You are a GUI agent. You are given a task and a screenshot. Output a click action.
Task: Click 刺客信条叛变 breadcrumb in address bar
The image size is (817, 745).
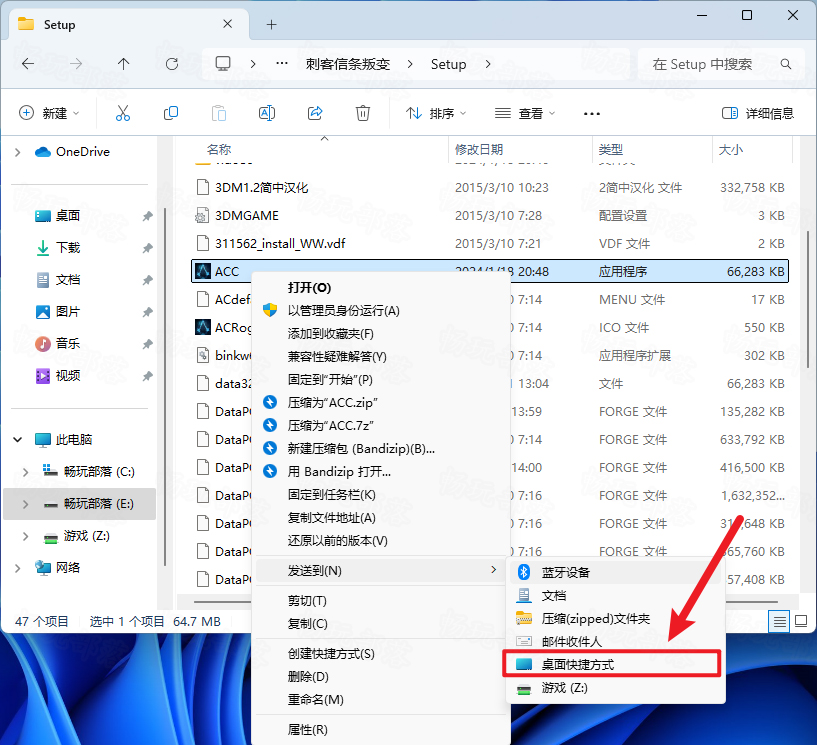[x=348, y=64]
